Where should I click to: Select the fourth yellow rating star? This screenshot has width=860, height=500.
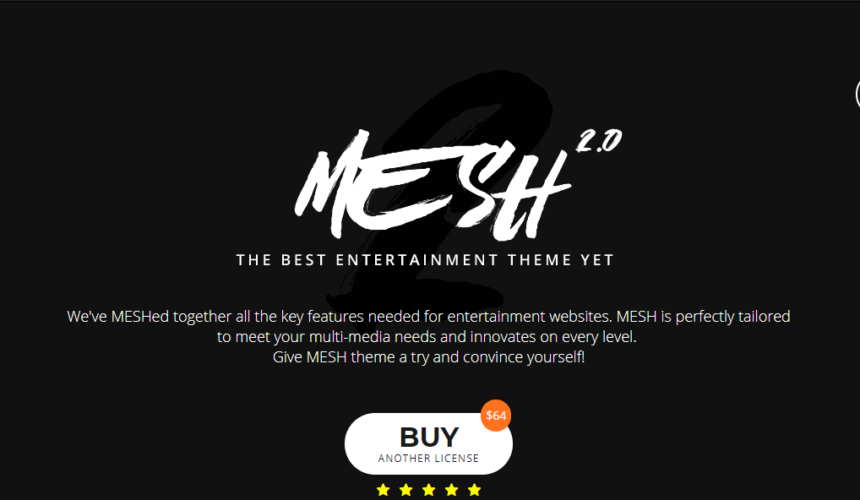[451, 490]
